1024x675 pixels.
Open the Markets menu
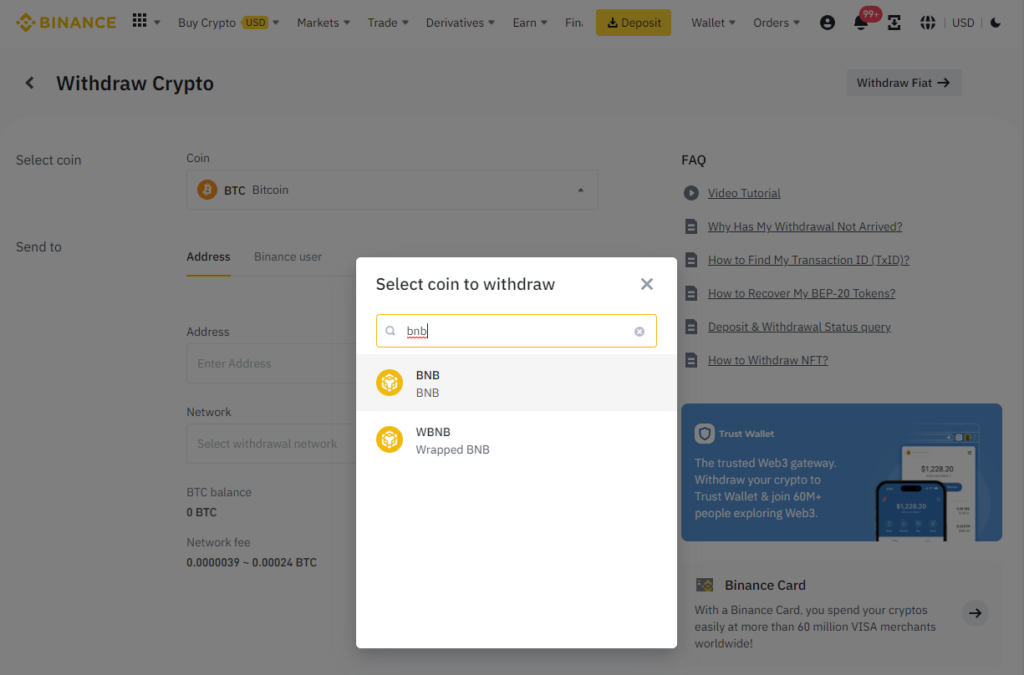tap(323, 23)
